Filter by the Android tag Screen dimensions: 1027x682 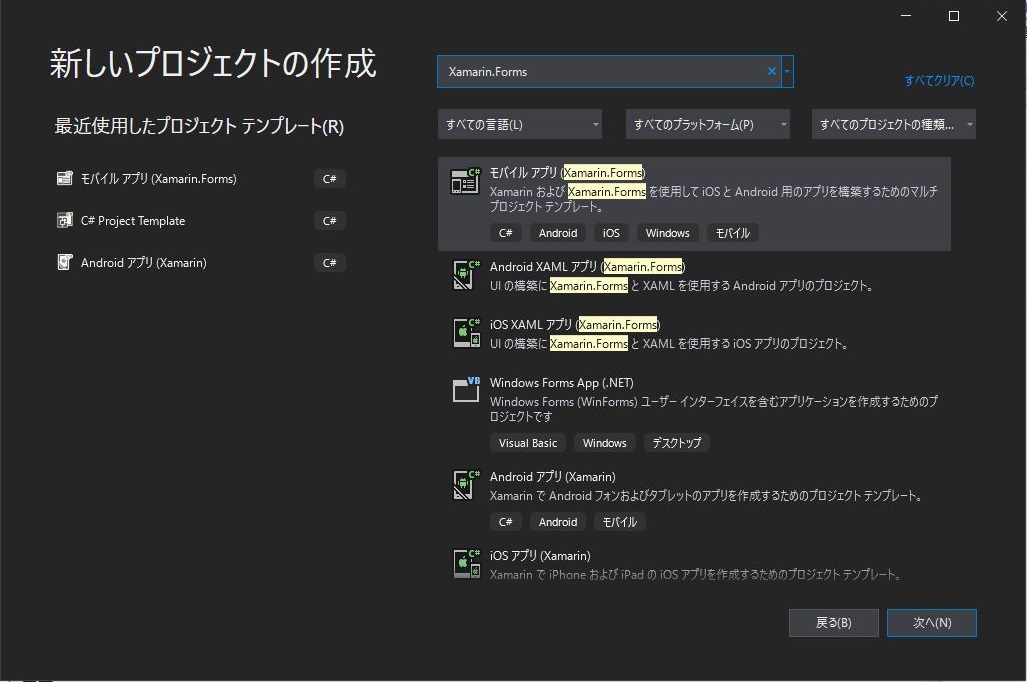558,232
